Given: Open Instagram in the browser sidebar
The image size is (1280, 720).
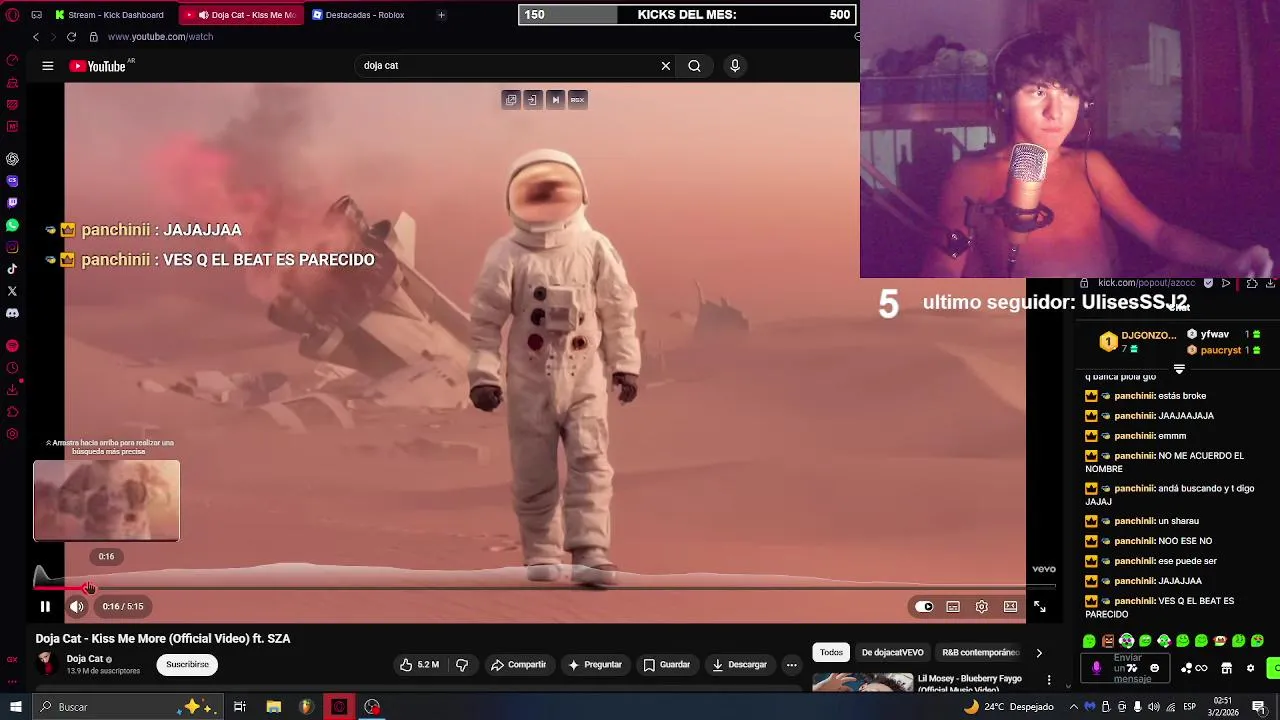Looking at the screenshot, I should coord(12,247).
